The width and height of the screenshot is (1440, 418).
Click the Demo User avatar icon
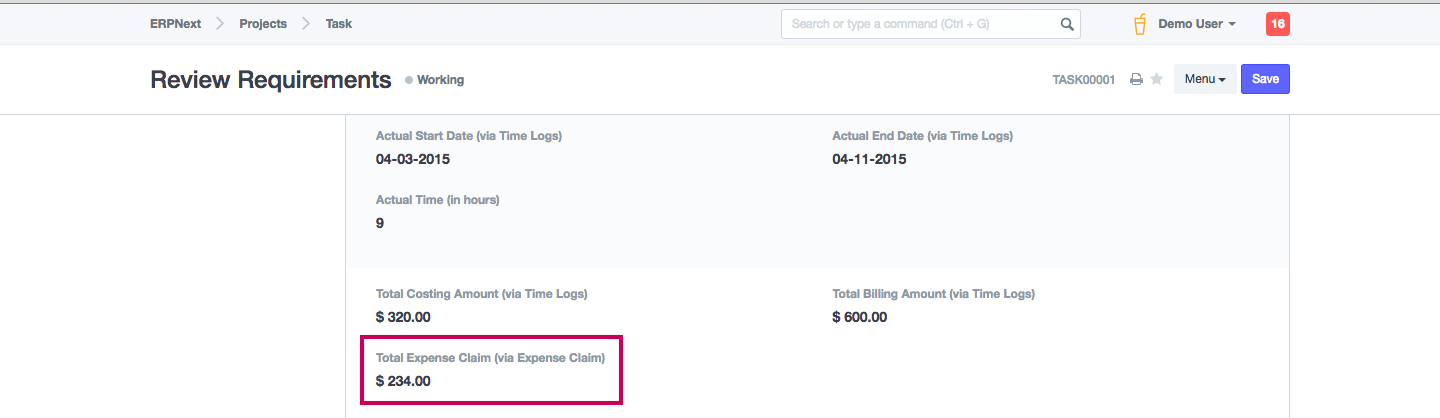click(x=1139, y=24)
